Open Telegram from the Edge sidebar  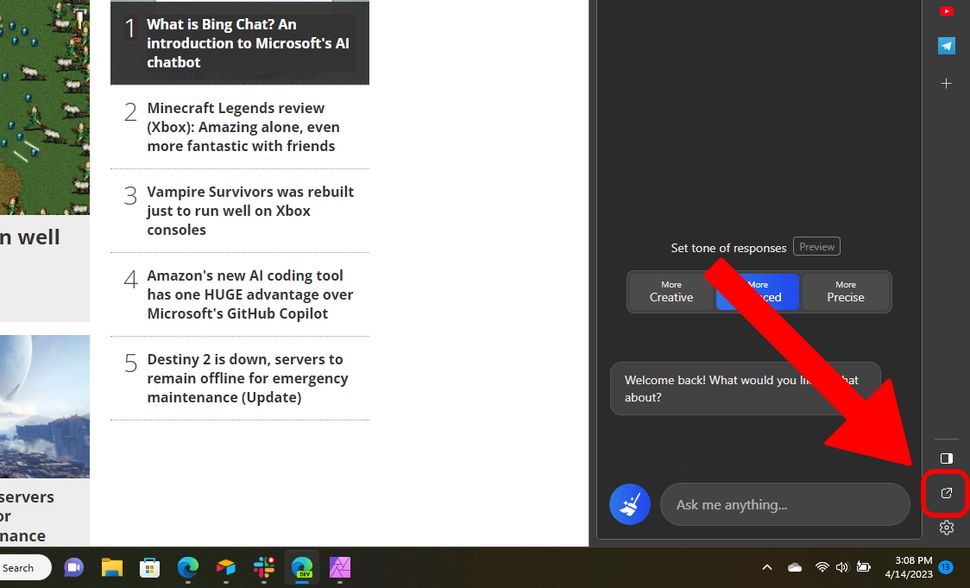[945, 45]
